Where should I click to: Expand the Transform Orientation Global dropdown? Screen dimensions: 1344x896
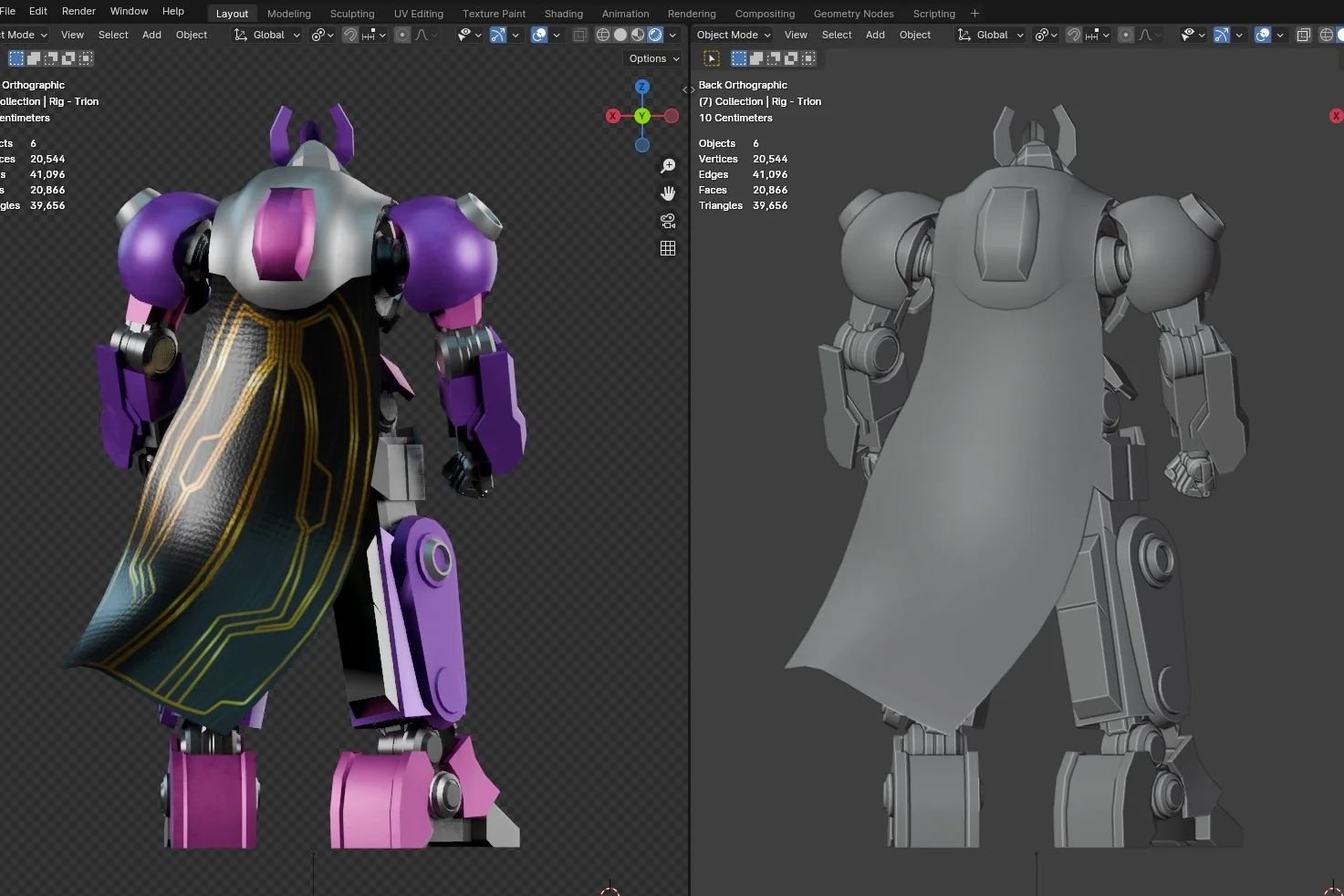(x=267, y=35)
